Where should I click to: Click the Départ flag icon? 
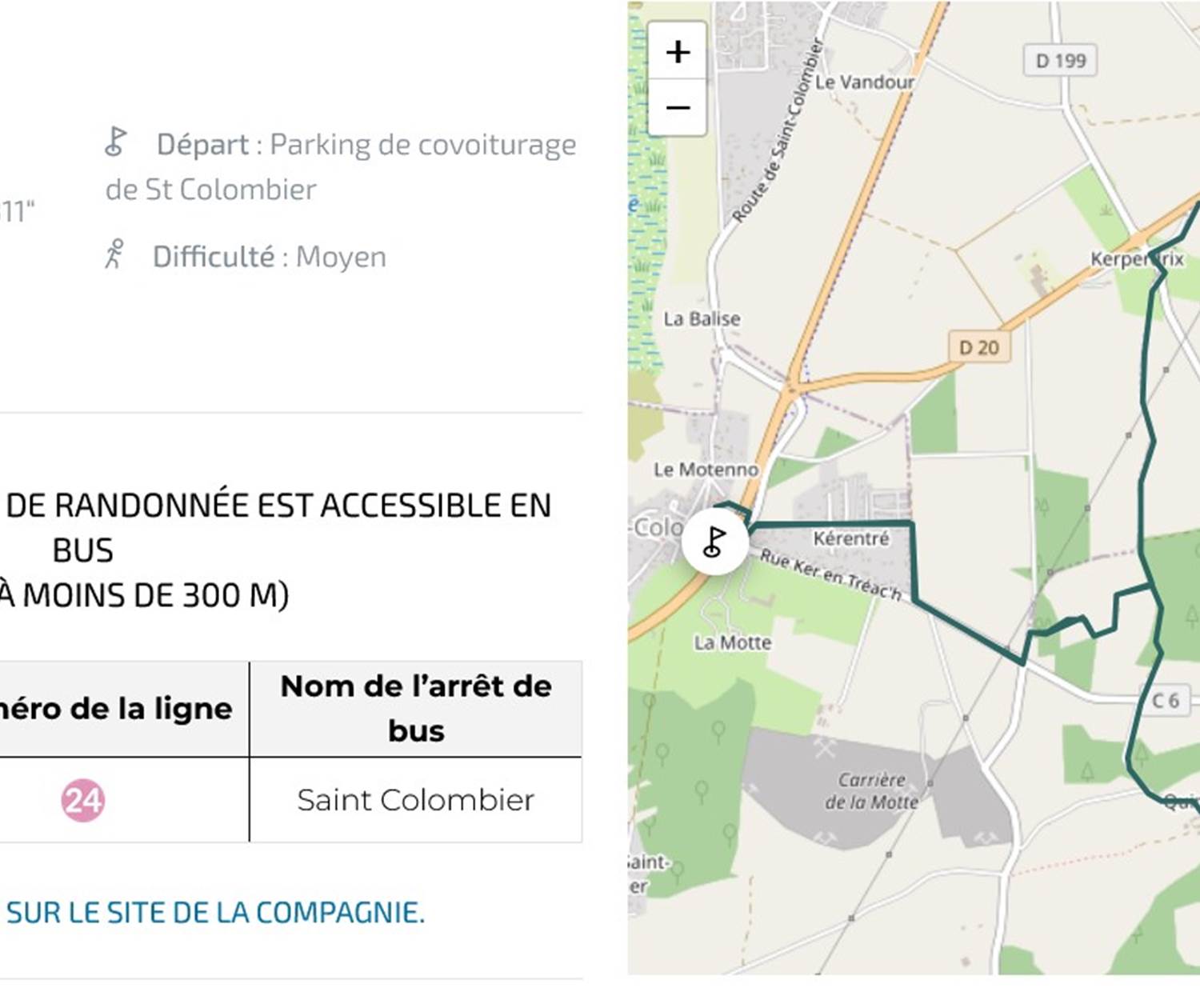click(x=116, y=142)
